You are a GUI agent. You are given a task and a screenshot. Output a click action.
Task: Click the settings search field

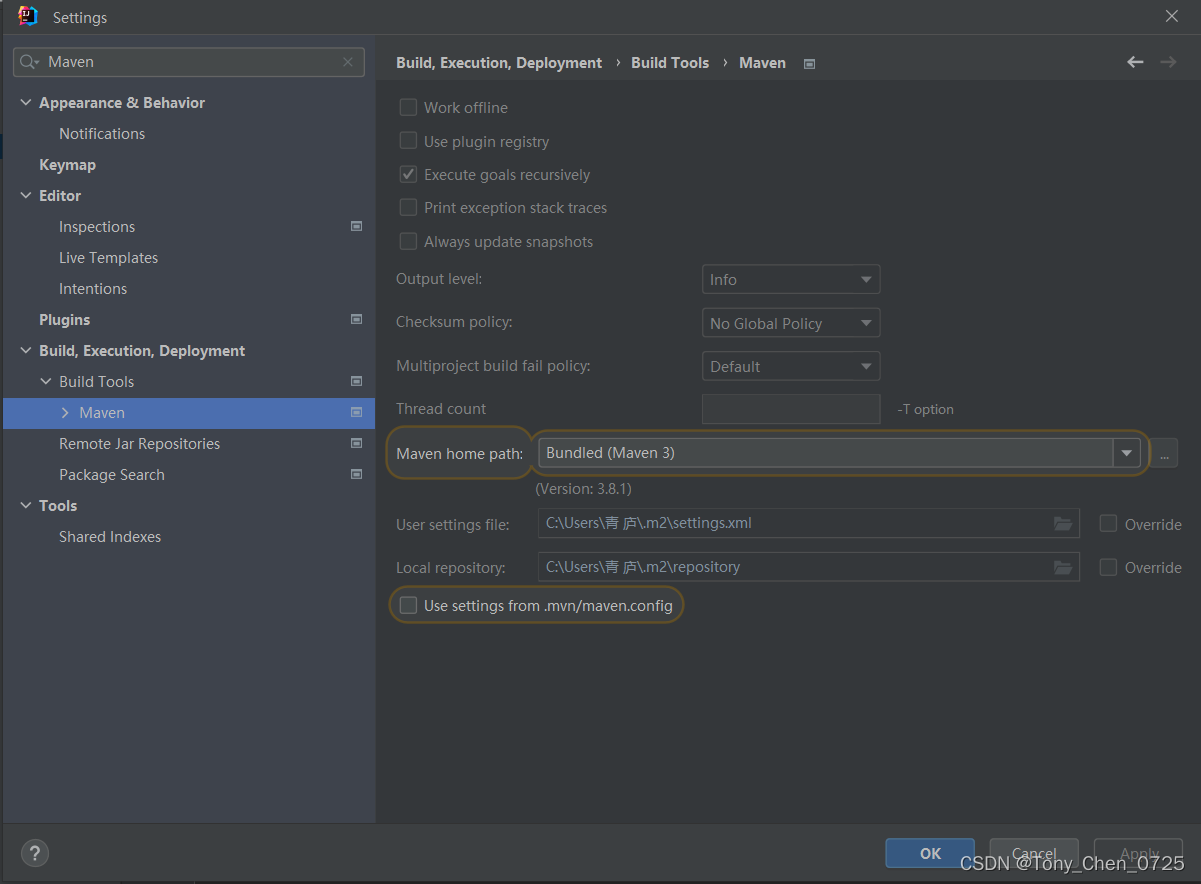point(189,62)
